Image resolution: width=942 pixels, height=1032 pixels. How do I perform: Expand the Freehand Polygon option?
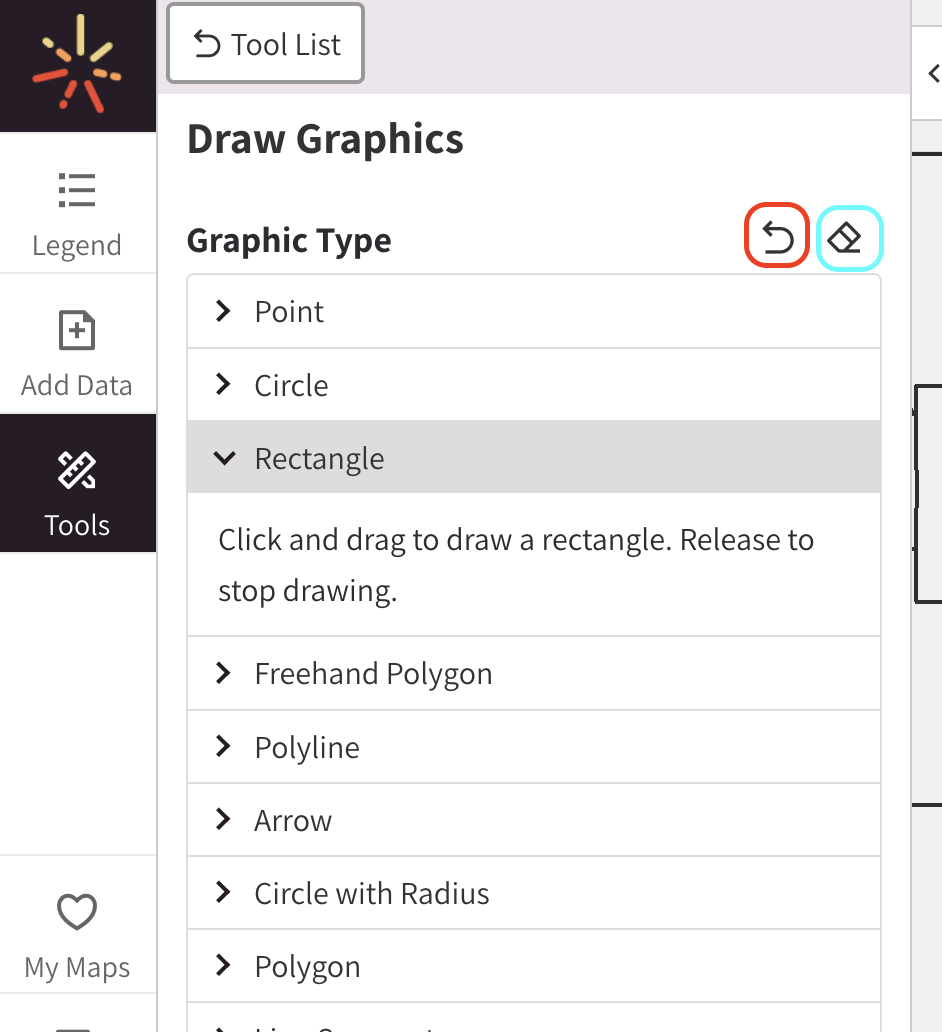point(373,673)
